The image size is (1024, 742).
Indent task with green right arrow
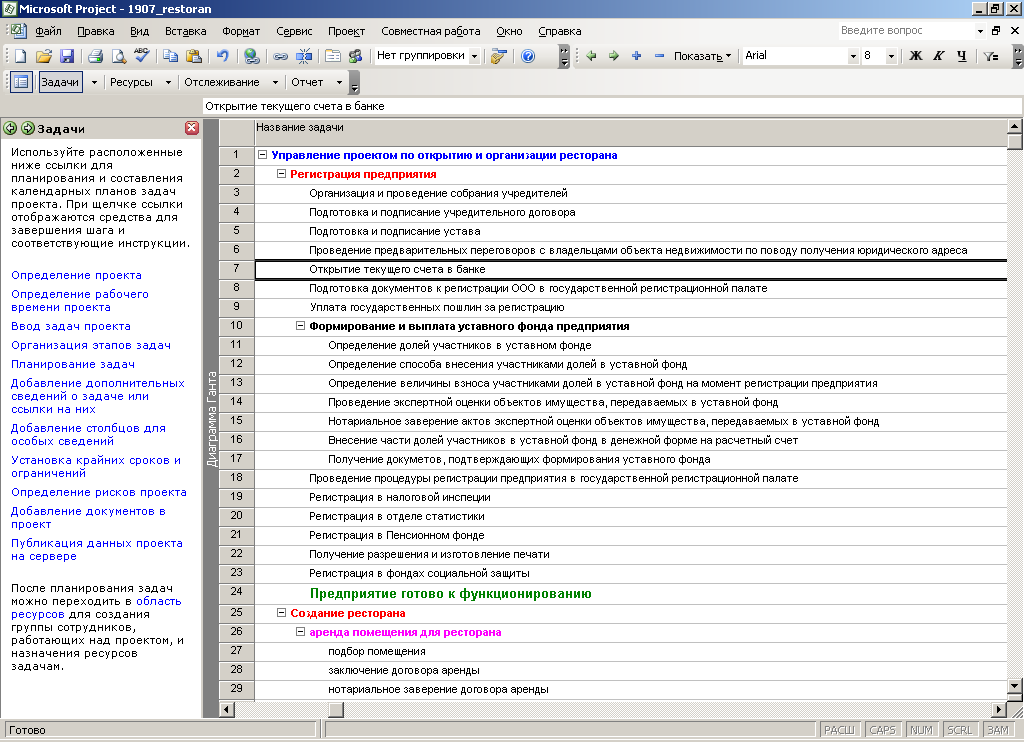coord(613,56)
